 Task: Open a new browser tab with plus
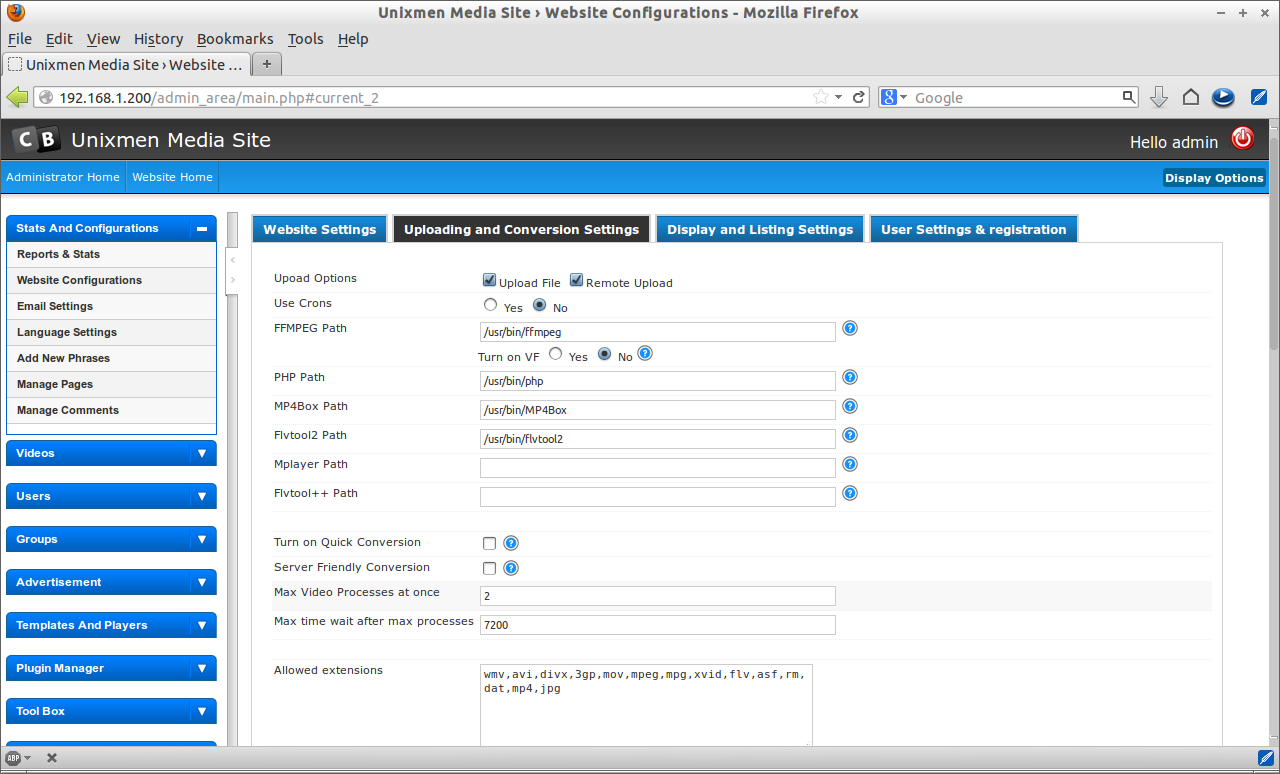(266, 64)
